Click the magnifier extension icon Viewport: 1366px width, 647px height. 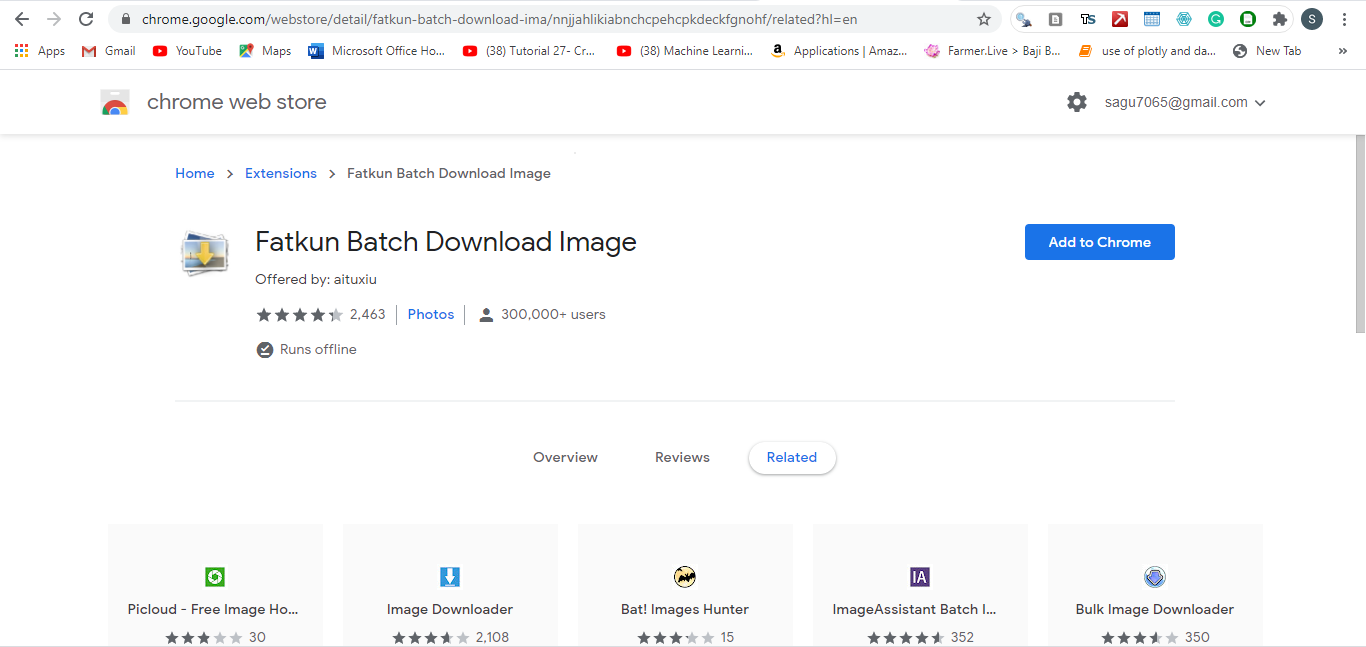pyautogui.click(x=1023, y=19)
